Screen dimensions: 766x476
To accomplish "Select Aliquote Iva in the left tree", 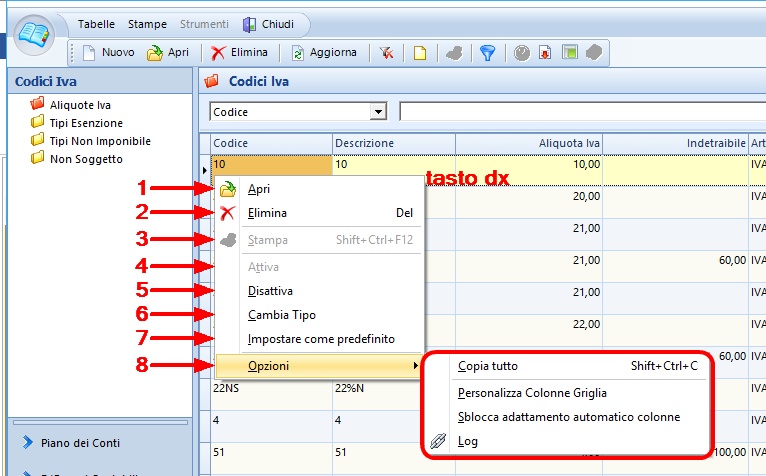I will click(x=80, y=104).
